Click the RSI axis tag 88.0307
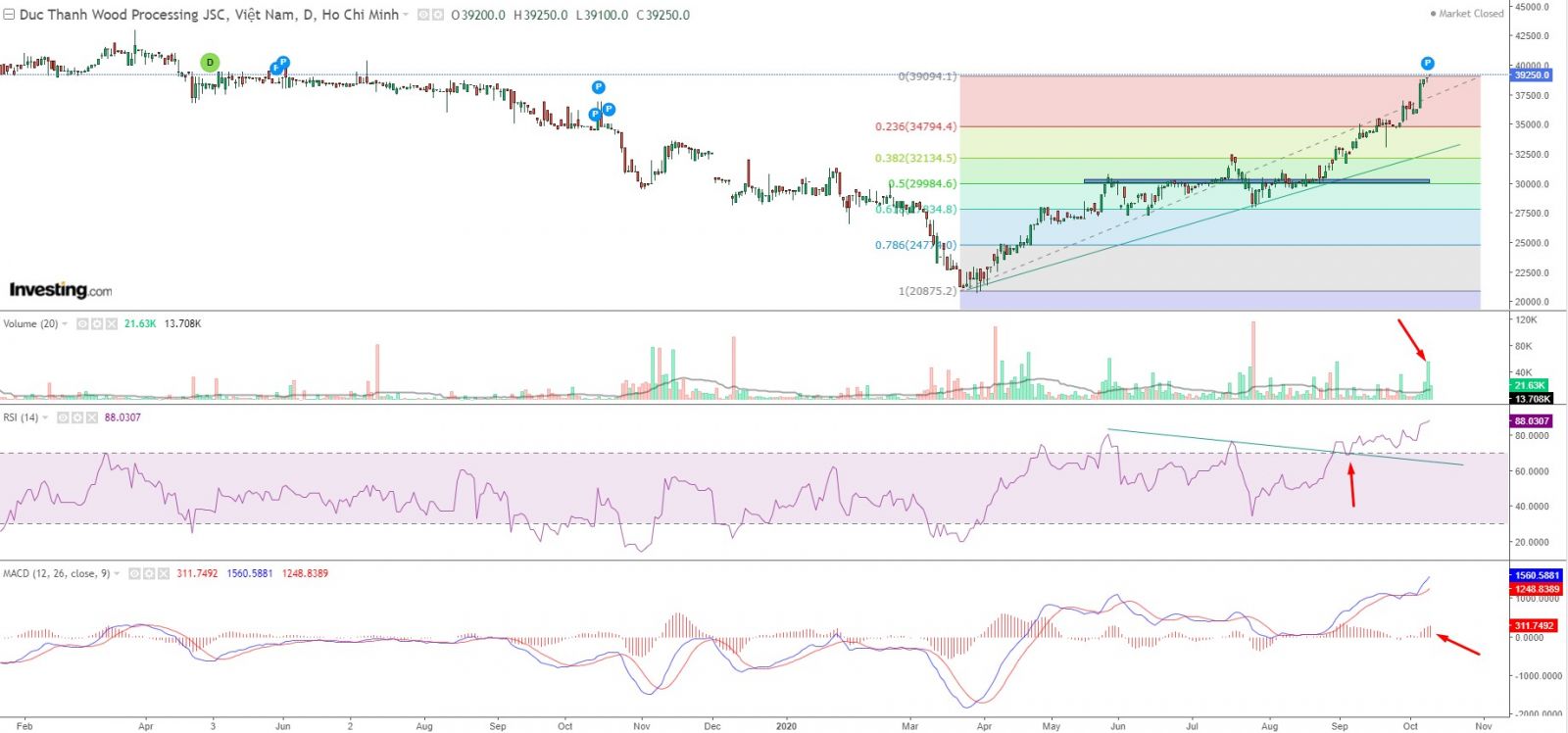Viewport: 1568px width, 733px height. (x=1532, y=420)
